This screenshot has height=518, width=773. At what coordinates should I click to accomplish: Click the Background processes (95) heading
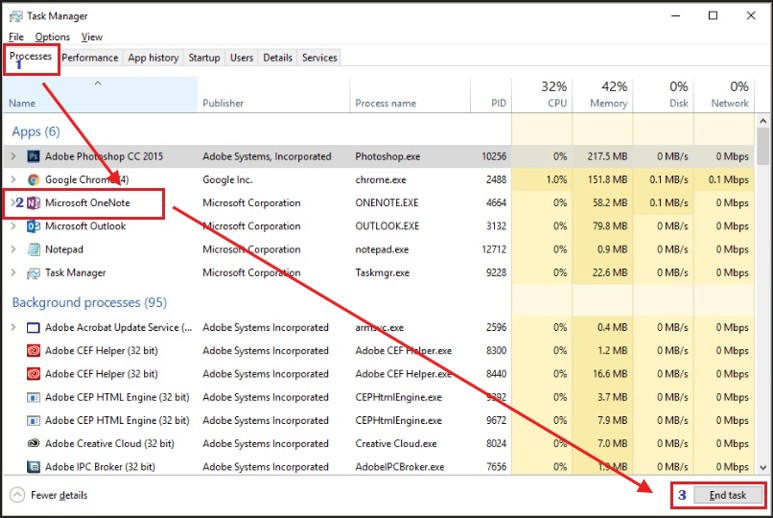(89, 302)
